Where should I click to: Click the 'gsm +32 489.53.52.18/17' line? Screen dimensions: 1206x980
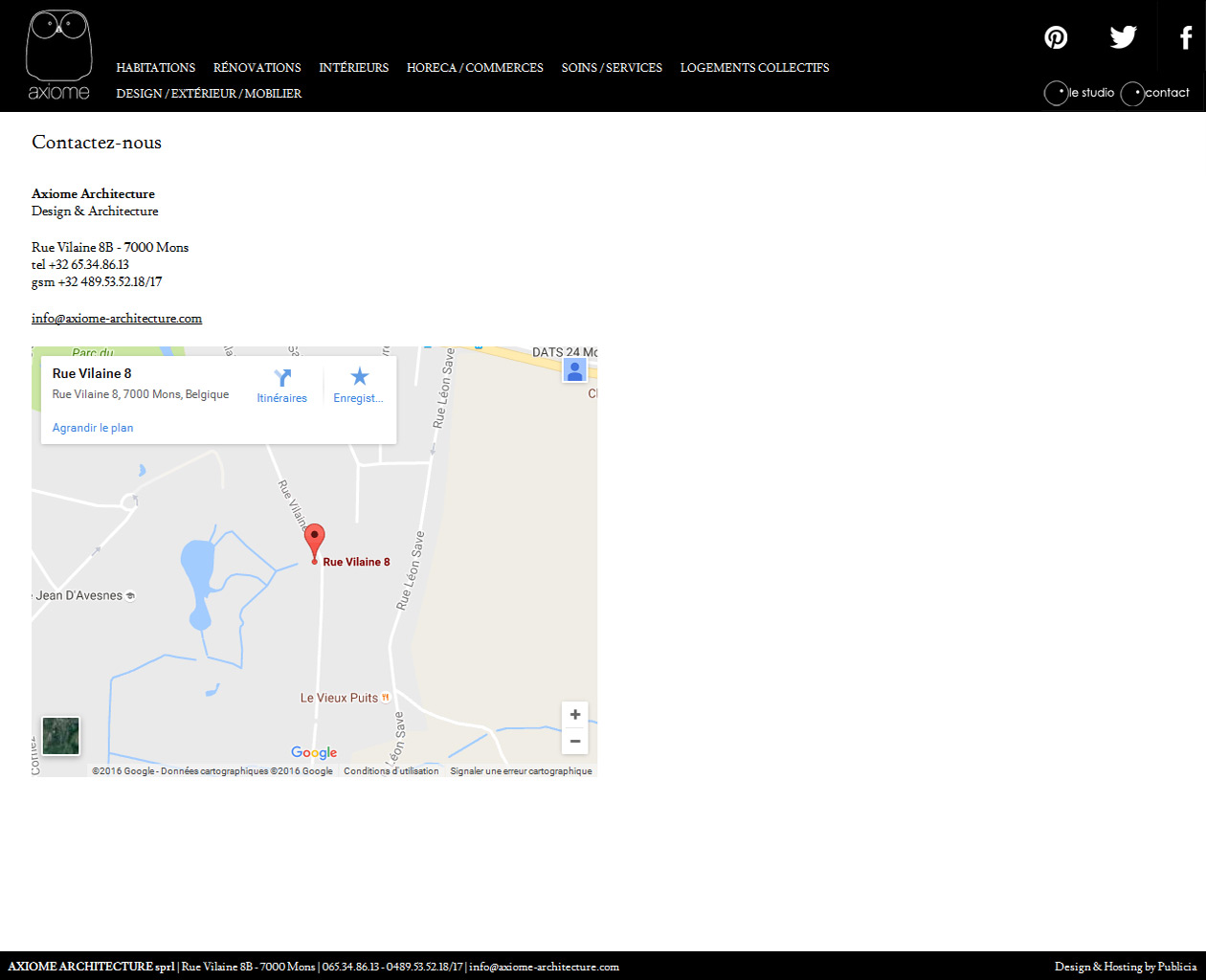pyautogui.click(x=97, y=282)
